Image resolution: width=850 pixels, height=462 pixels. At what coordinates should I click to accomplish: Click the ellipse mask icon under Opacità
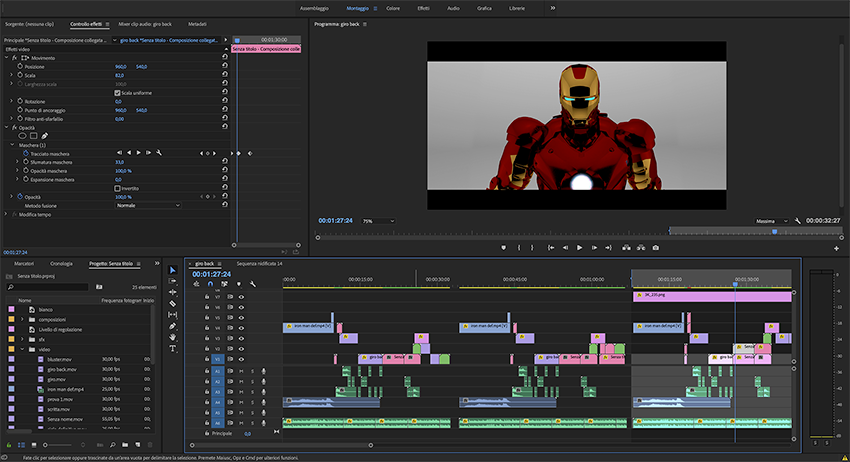point(22,136)
